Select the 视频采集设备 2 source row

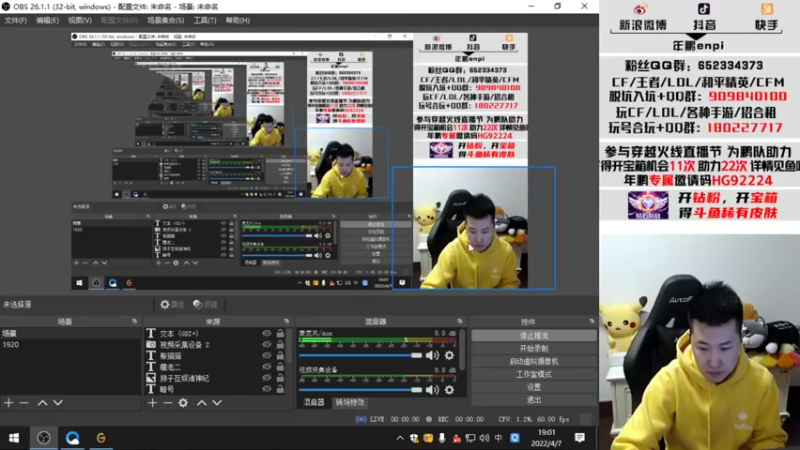pos(215,344)
